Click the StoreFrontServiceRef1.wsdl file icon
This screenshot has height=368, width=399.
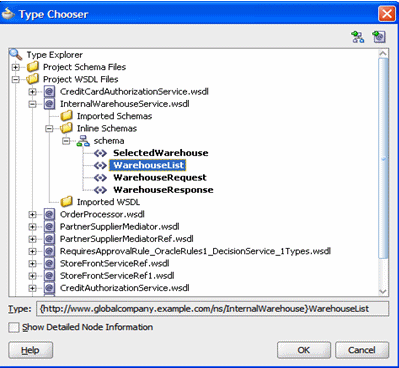(49, 276)
